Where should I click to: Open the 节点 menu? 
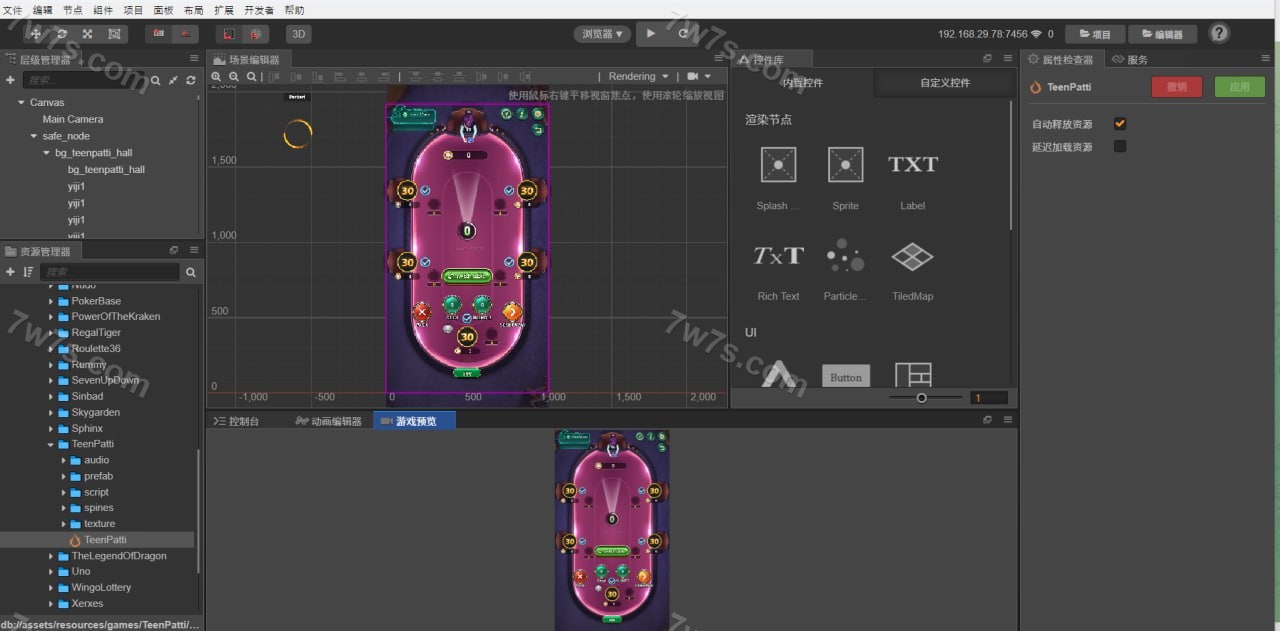coord(73,9)
